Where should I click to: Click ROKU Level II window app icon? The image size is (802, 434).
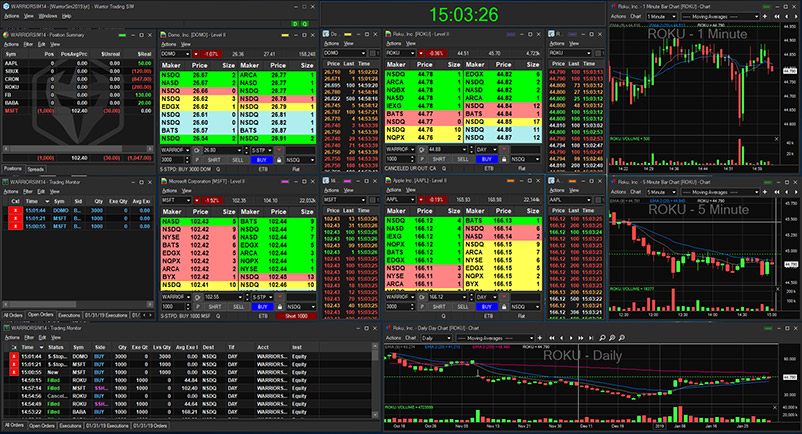point(389,34)
